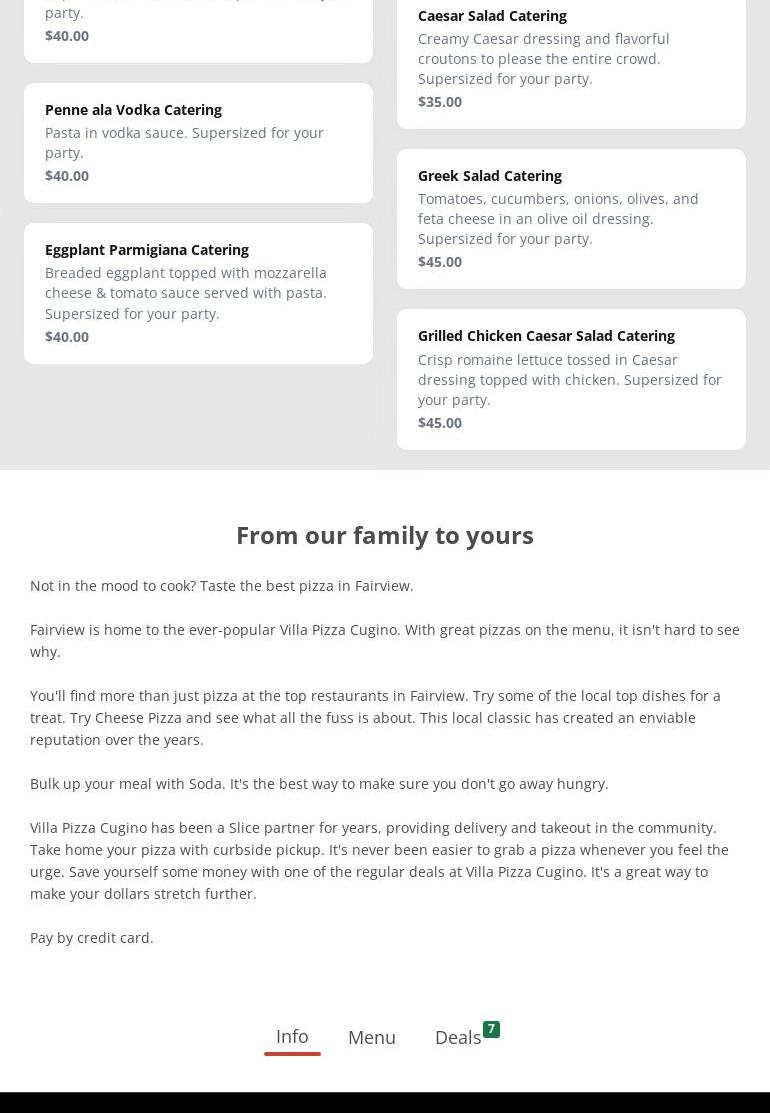
Task: Click the Greek Salad description text
Action: coord(558,219)
